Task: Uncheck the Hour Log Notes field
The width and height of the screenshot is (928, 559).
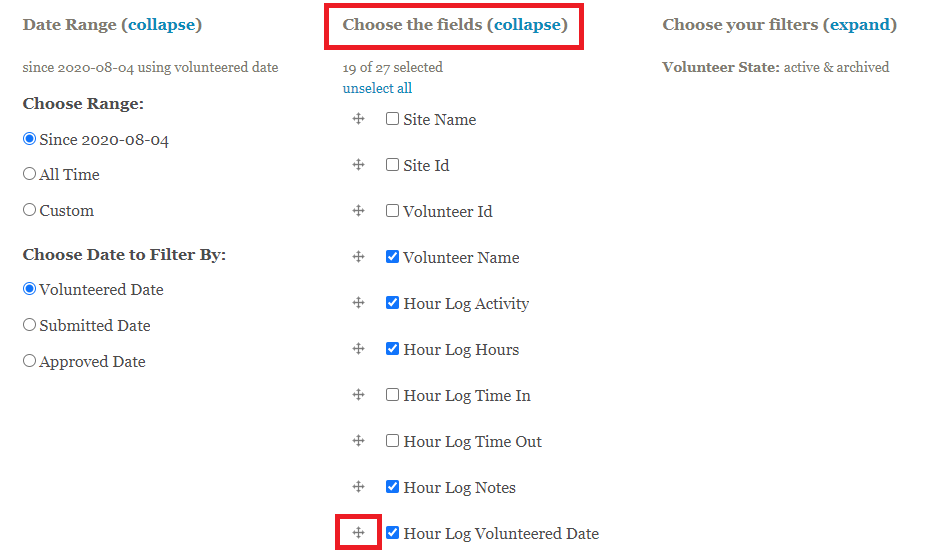Action: click(x=393, y=487)
